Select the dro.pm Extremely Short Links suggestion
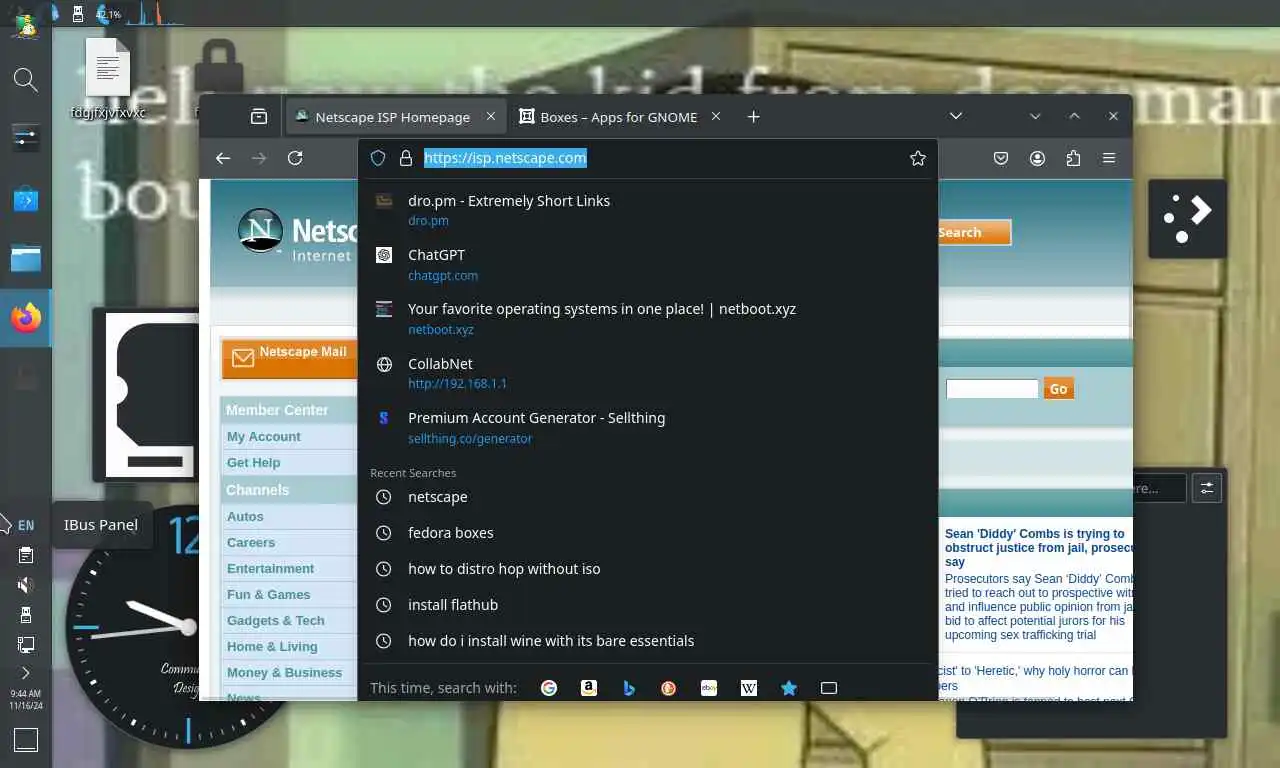 coord(648,210)
